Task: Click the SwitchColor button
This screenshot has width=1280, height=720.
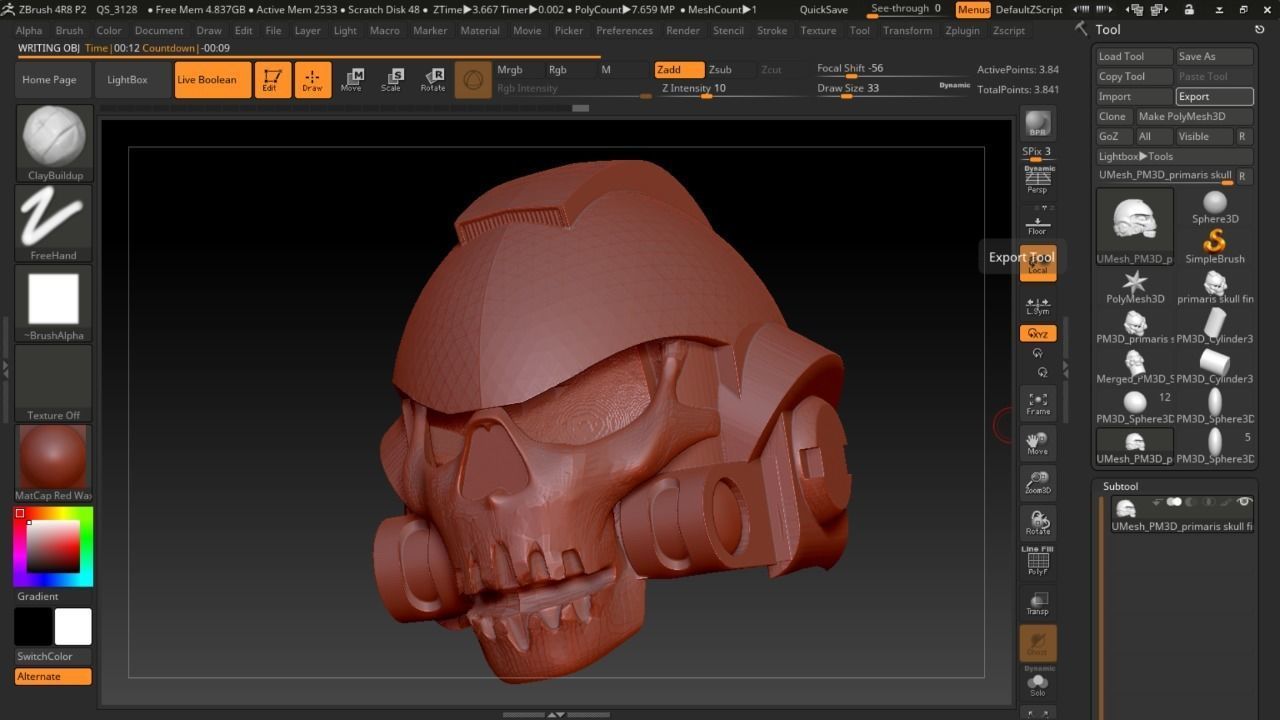Action: tap(53, 656)
